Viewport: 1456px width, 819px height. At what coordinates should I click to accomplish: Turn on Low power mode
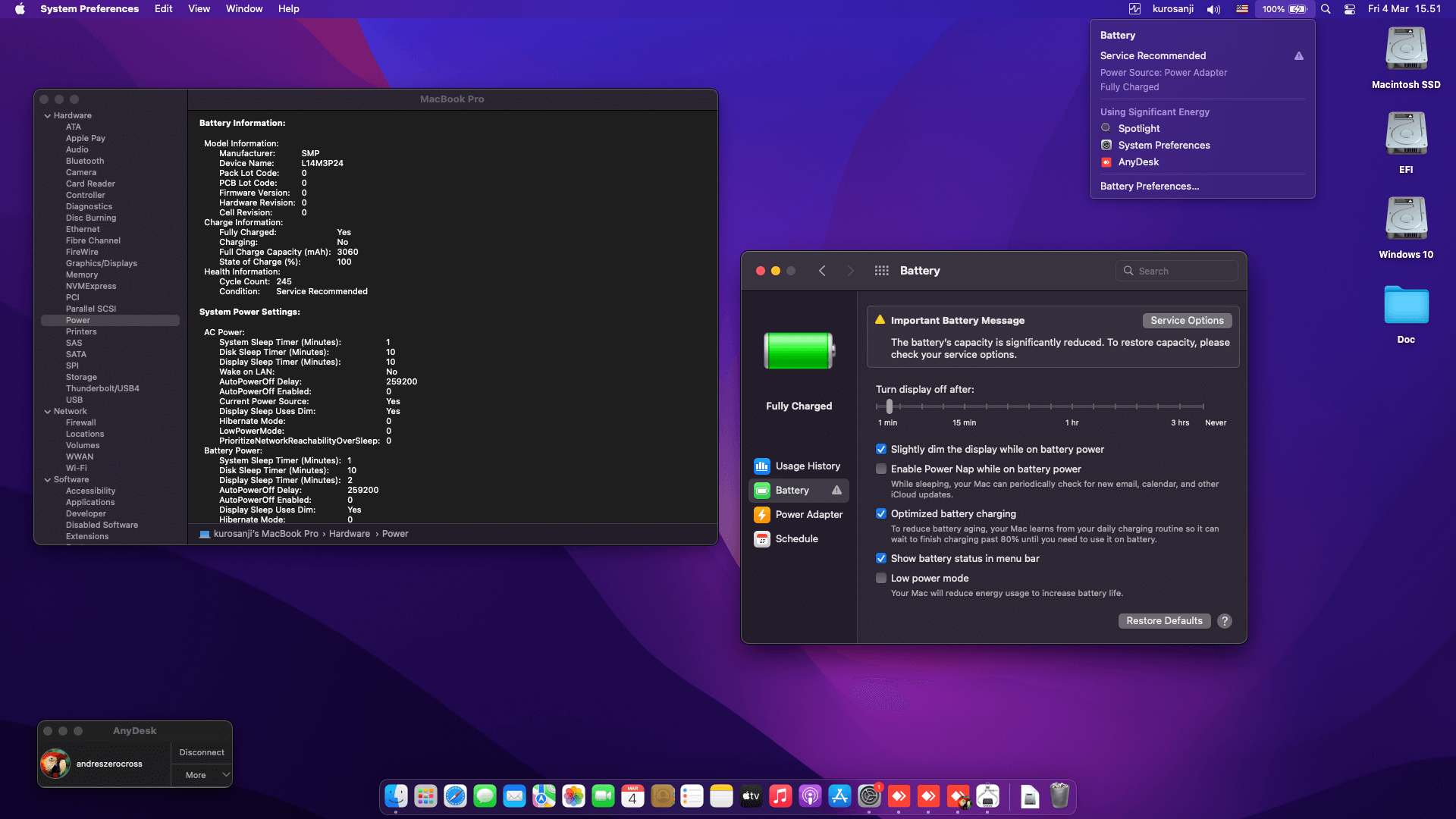[x=881, y=578]
